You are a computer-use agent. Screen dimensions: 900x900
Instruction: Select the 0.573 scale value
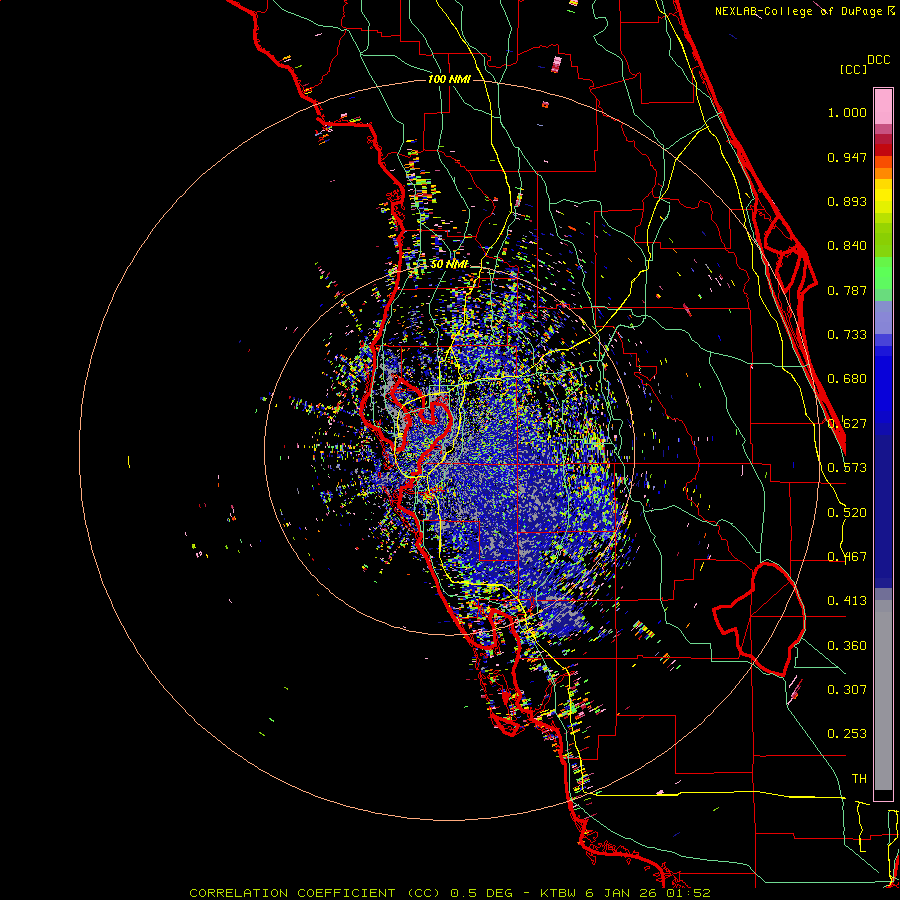[847, 468]
